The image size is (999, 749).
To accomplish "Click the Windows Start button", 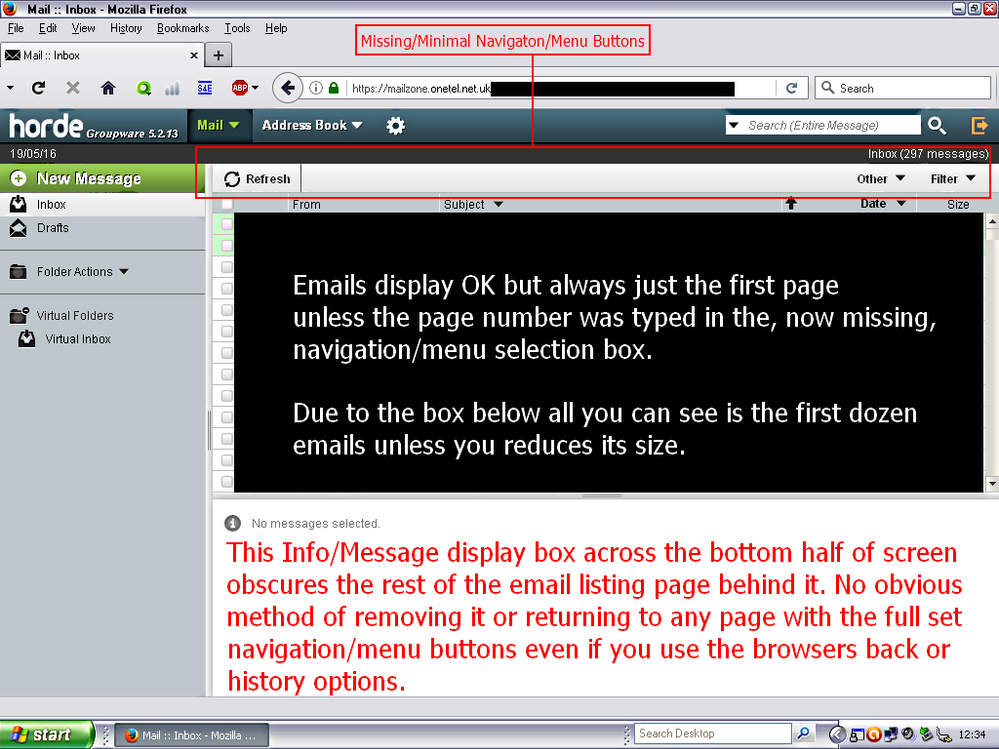I will [x=47, y=734].
